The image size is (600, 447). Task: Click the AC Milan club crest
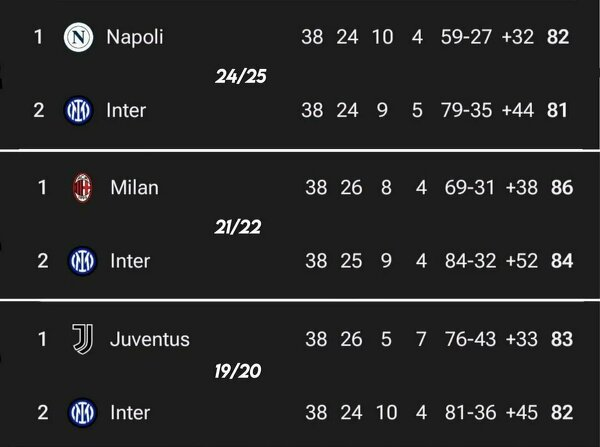pyautogui.click(x=82, y=187)
